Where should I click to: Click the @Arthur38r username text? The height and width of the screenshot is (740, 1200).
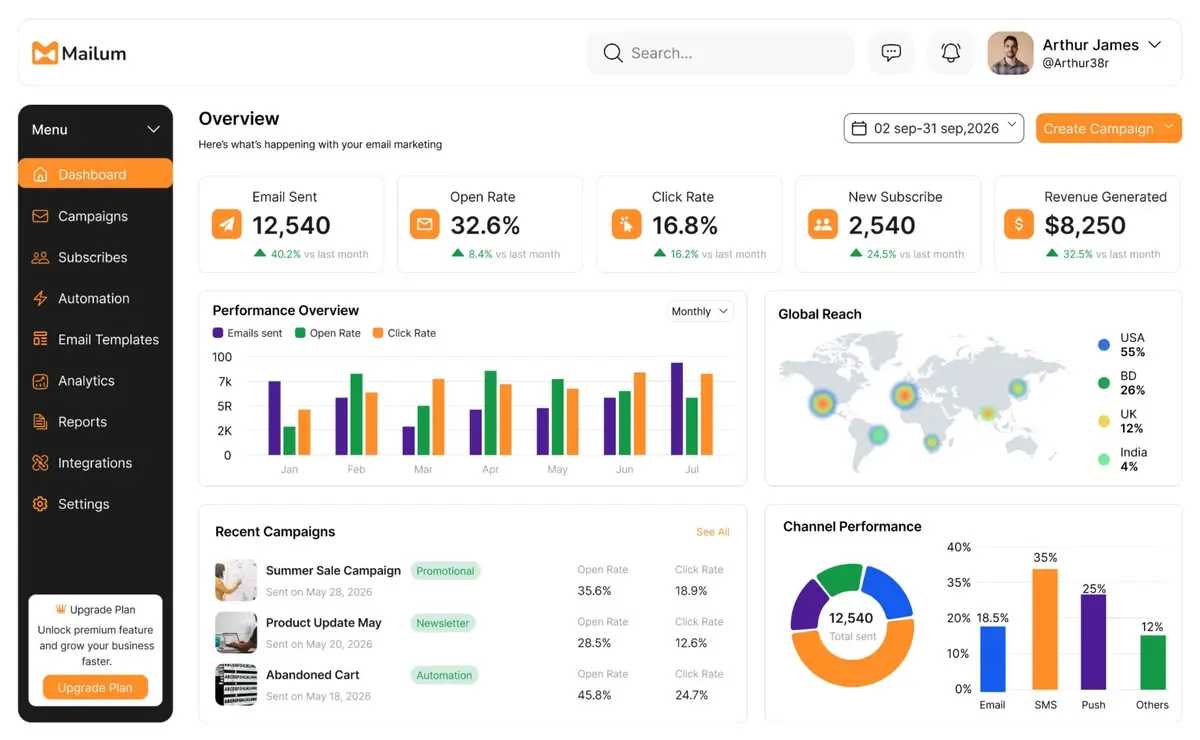point(1075,63)
